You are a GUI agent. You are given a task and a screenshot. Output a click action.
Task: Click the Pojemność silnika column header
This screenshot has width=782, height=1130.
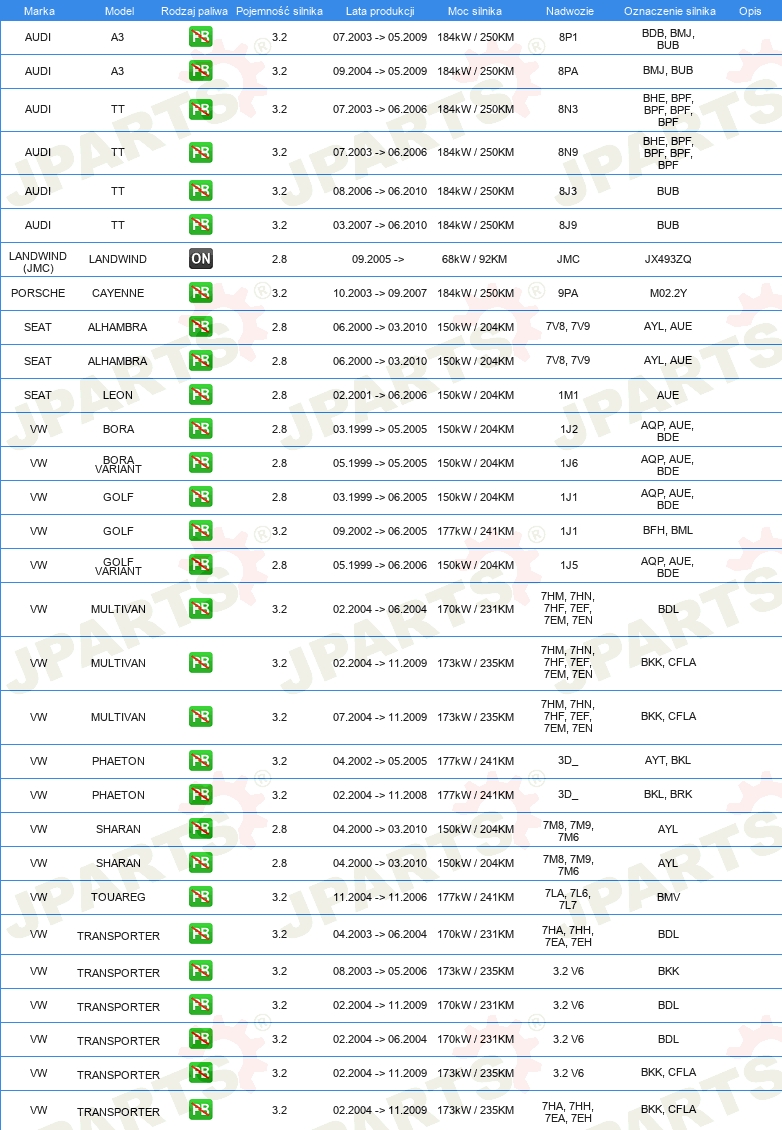click(279, 11)
